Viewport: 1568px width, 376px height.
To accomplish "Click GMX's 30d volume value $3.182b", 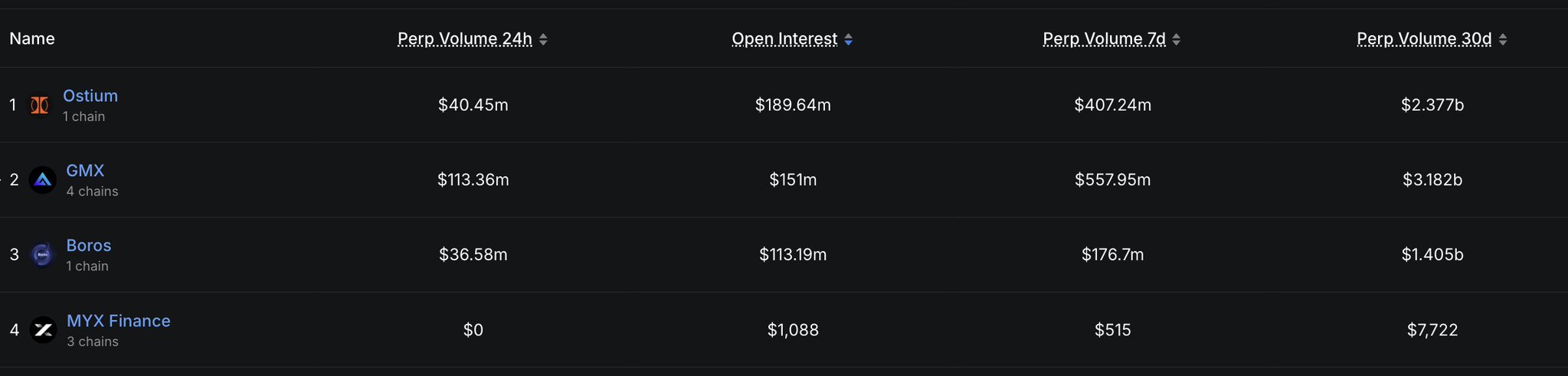I will point(1432,180).
